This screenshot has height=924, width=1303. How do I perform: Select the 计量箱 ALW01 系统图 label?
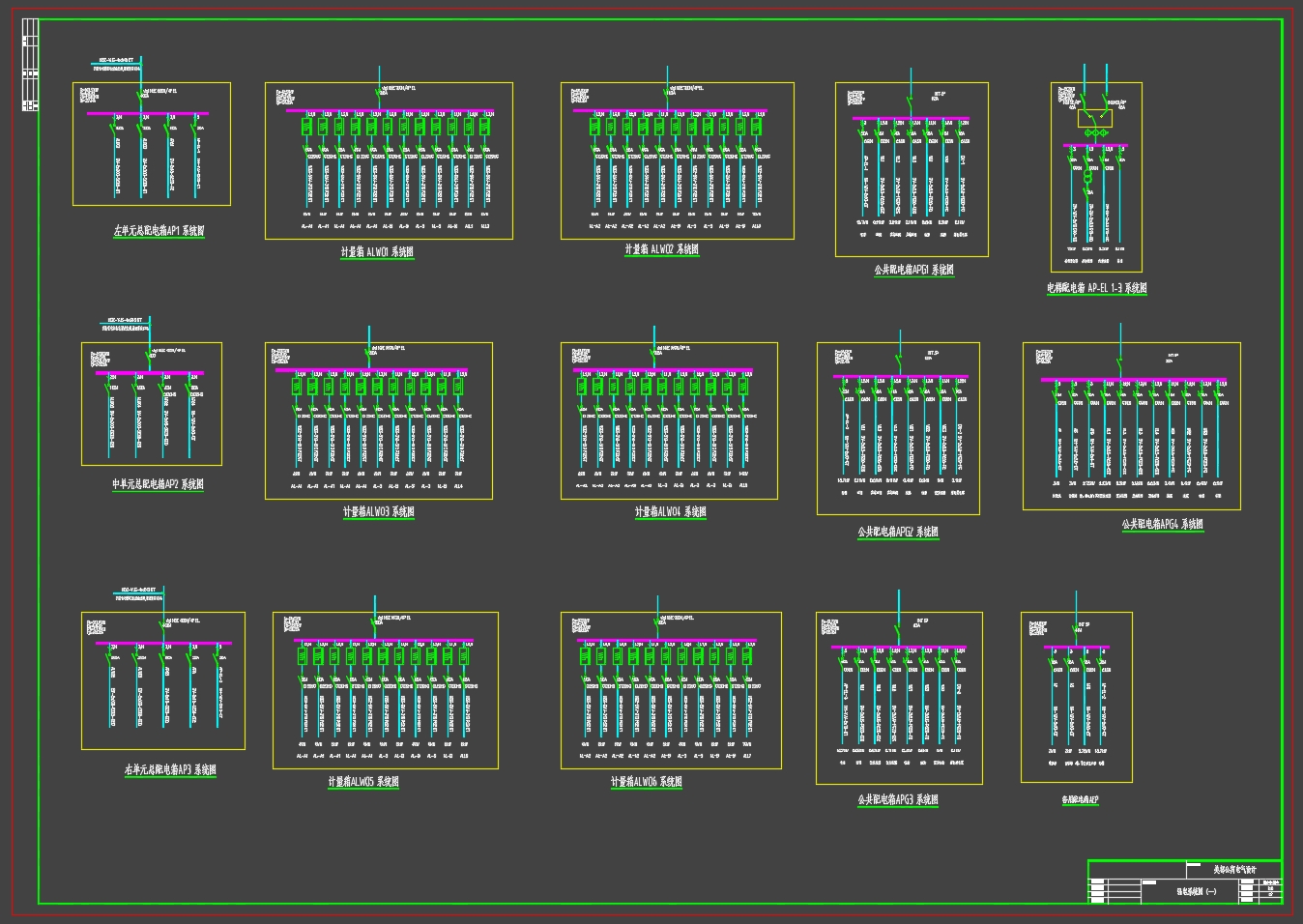pos(378,251)
